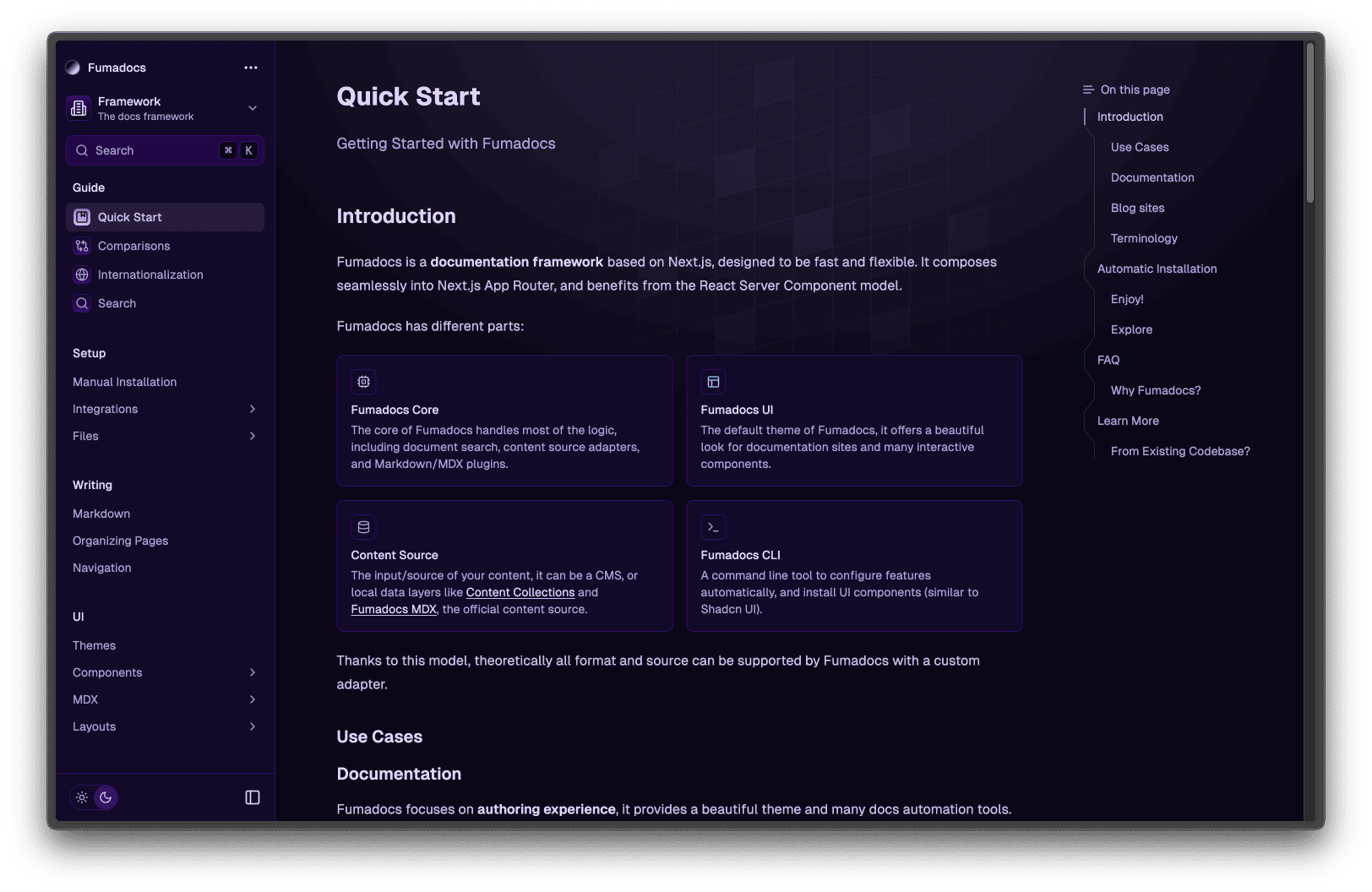Click the Fumadocs Core chip icon
This screenshot has height=892, width=1372.
tap(363, 382)
